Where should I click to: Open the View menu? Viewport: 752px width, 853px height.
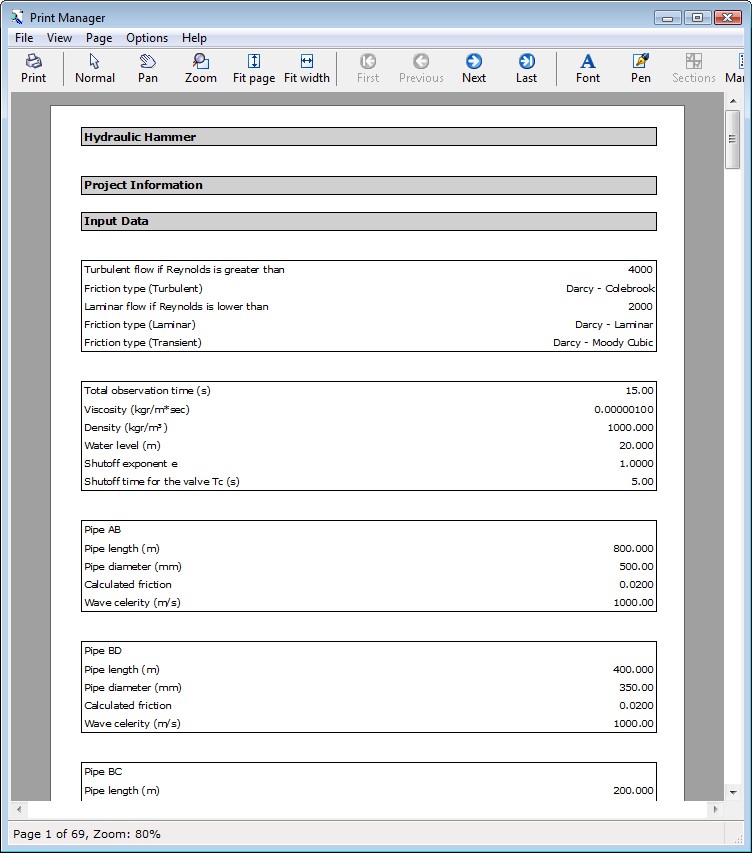click(59, 38)
